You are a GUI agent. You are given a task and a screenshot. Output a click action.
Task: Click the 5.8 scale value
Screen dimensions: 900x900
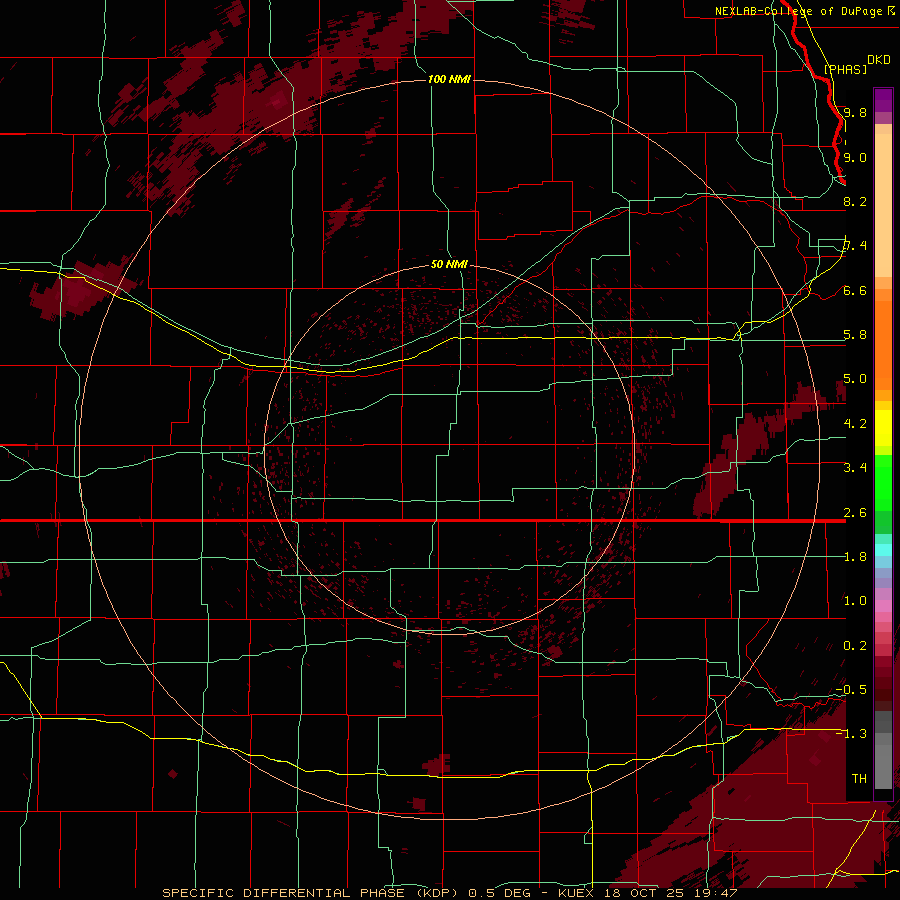click(855, 335)
